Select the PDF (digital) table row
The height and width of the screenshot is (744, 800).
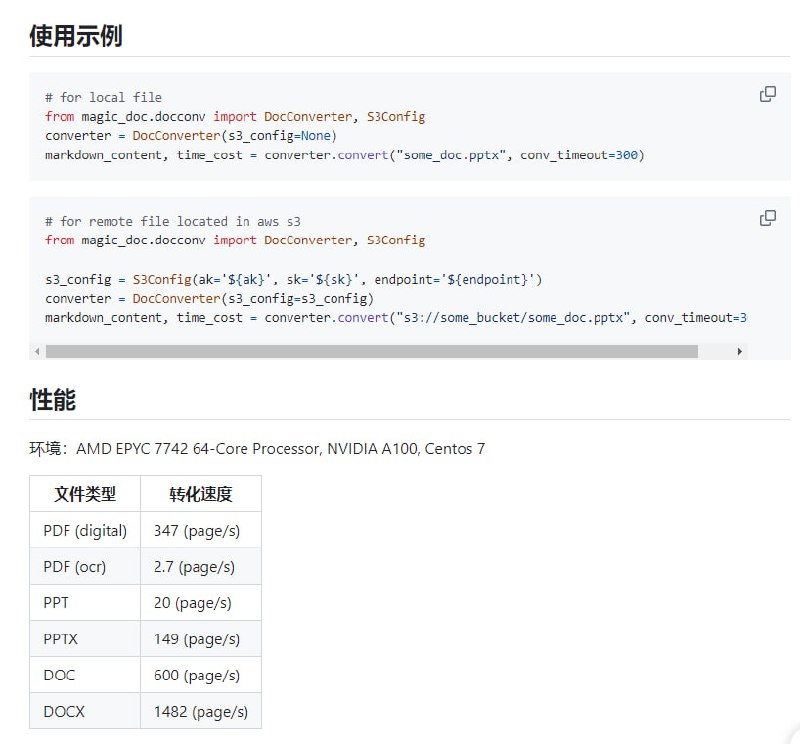85,530
